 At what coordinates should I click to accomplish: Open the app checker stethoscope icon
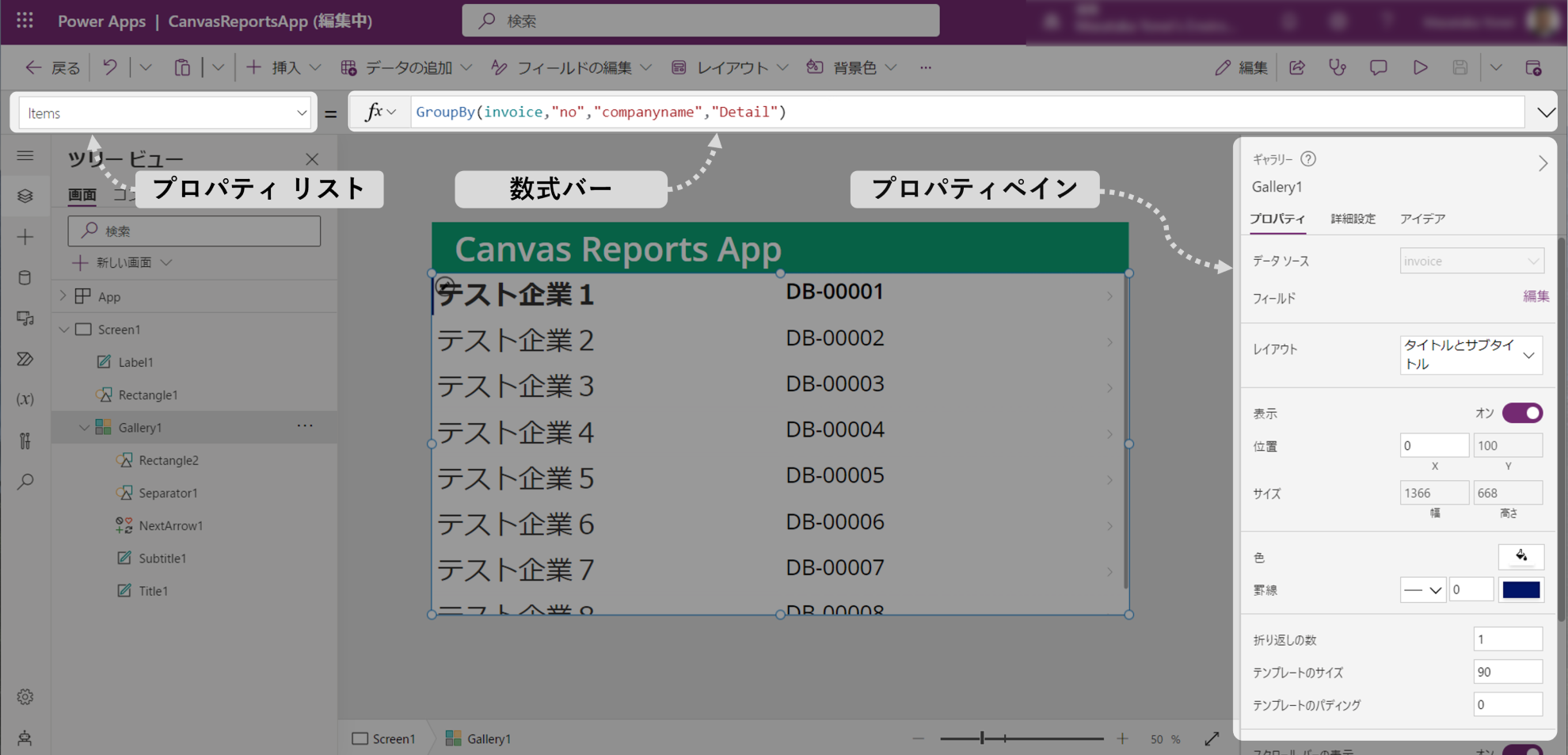coord(1338,67)
